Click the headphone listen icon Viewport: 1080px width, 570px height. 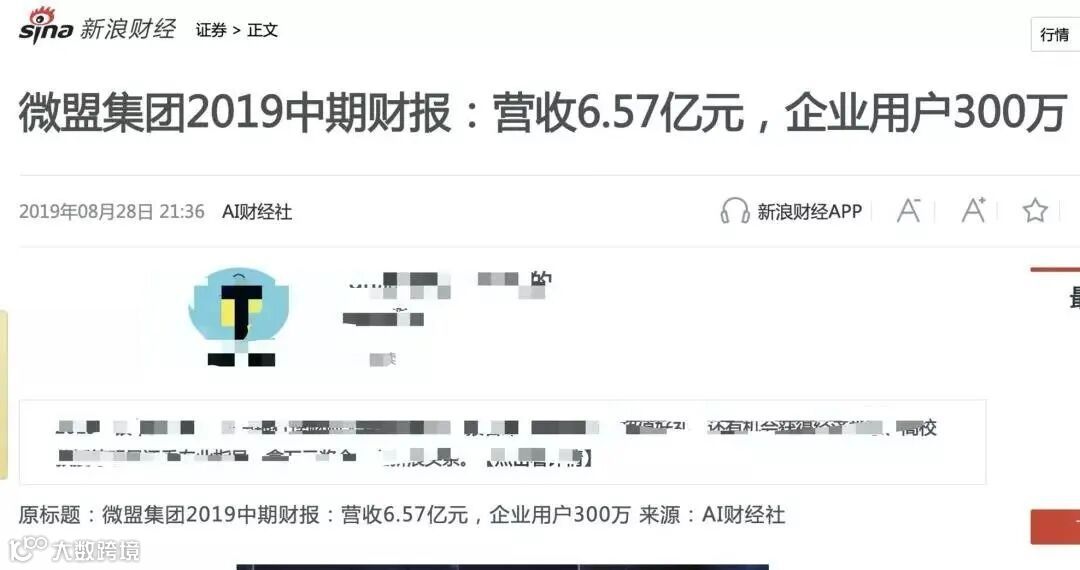[735, 211]
